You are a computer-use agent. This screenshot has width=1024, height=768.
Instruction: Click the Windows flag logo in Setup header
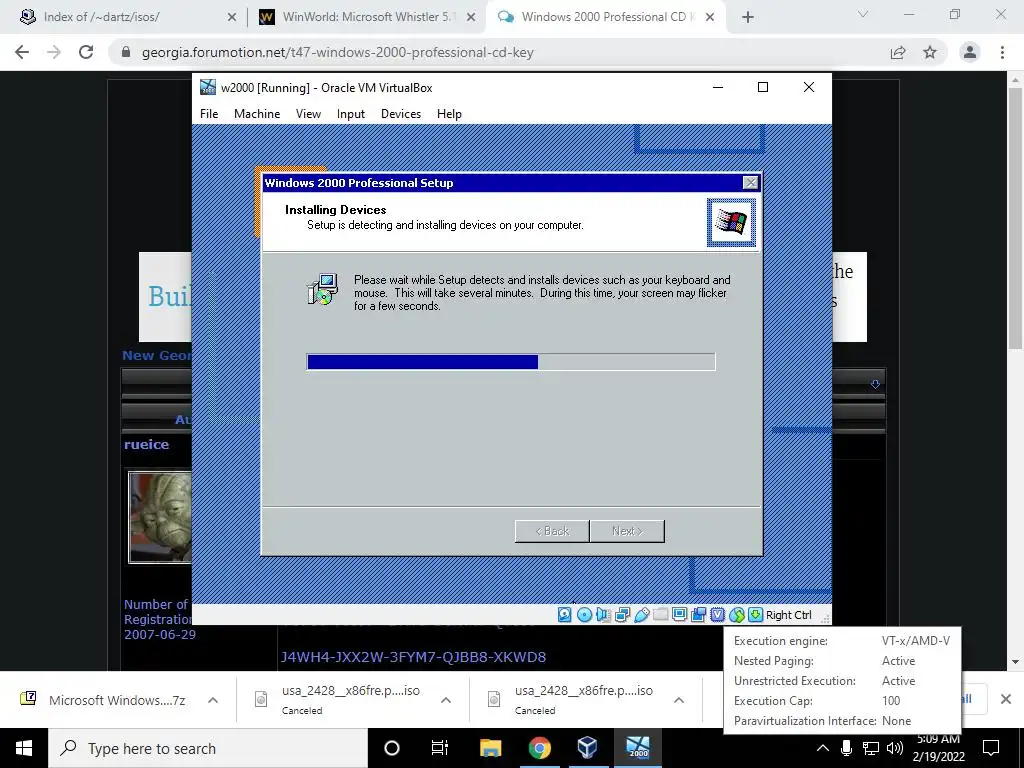(731, 223)
